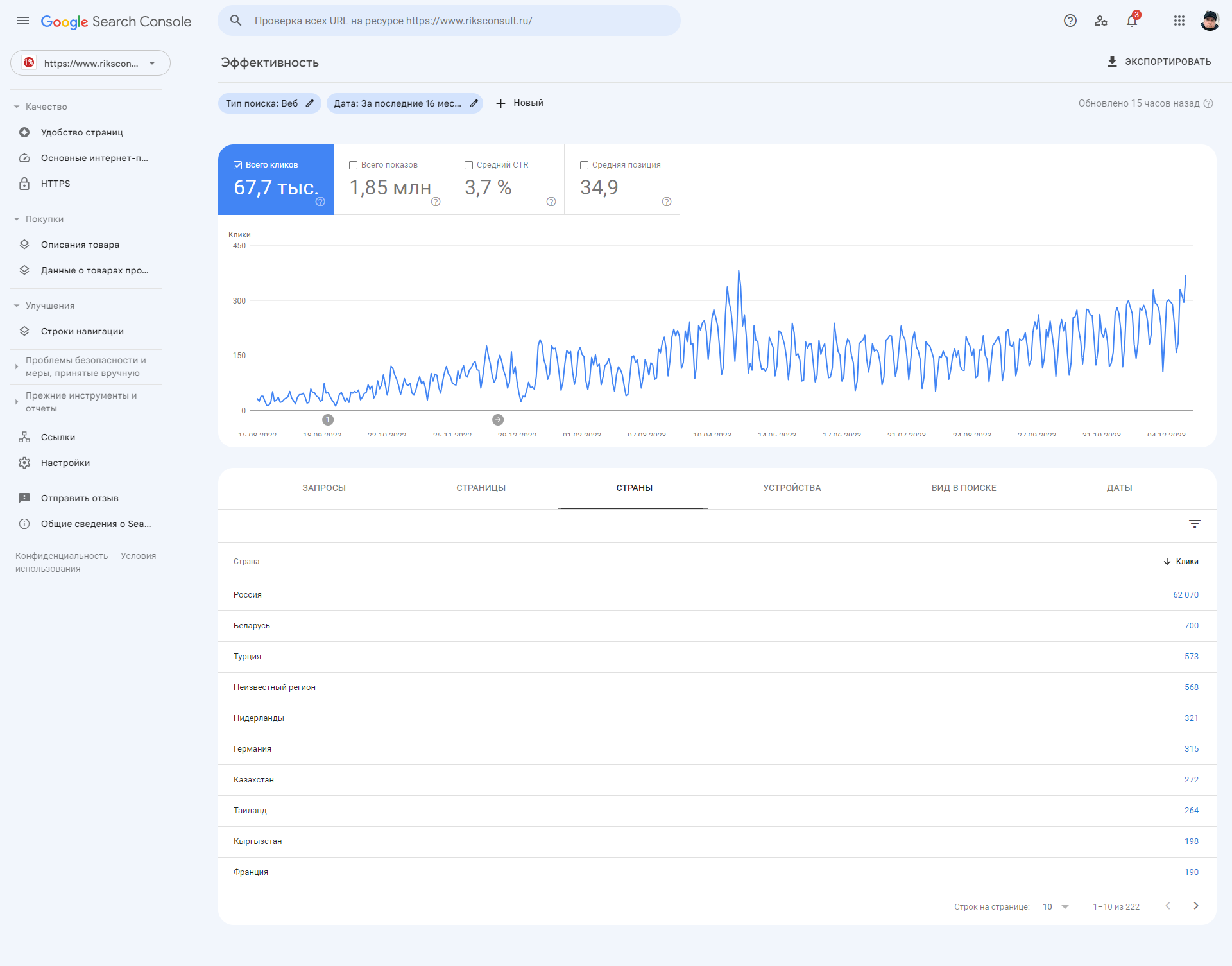Add a Новый filter
The height and width of the screenshot is (966, 1232).
(520, 103)
